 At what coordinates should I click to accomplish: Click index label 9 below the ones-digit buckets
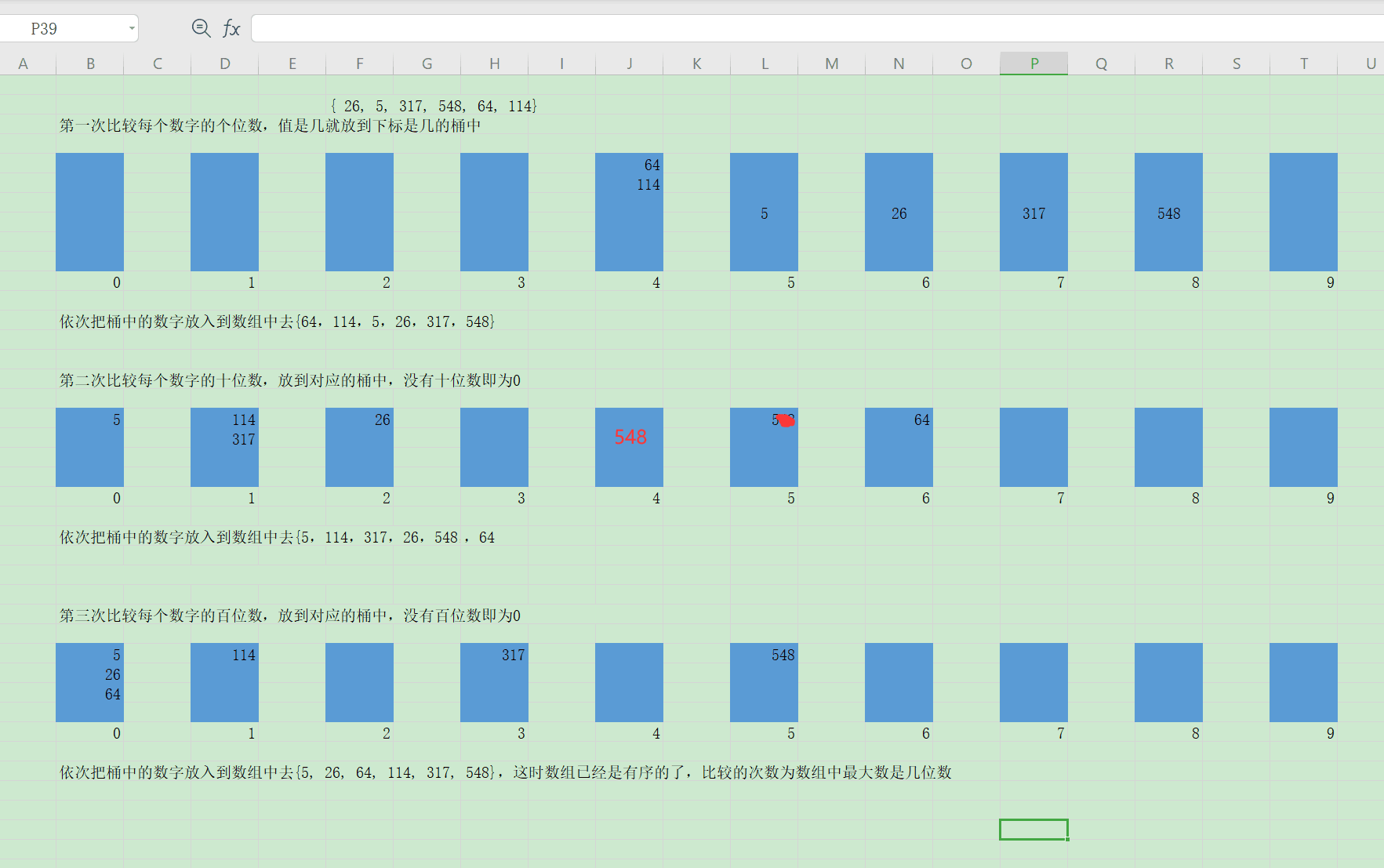tap(1331, 282)
